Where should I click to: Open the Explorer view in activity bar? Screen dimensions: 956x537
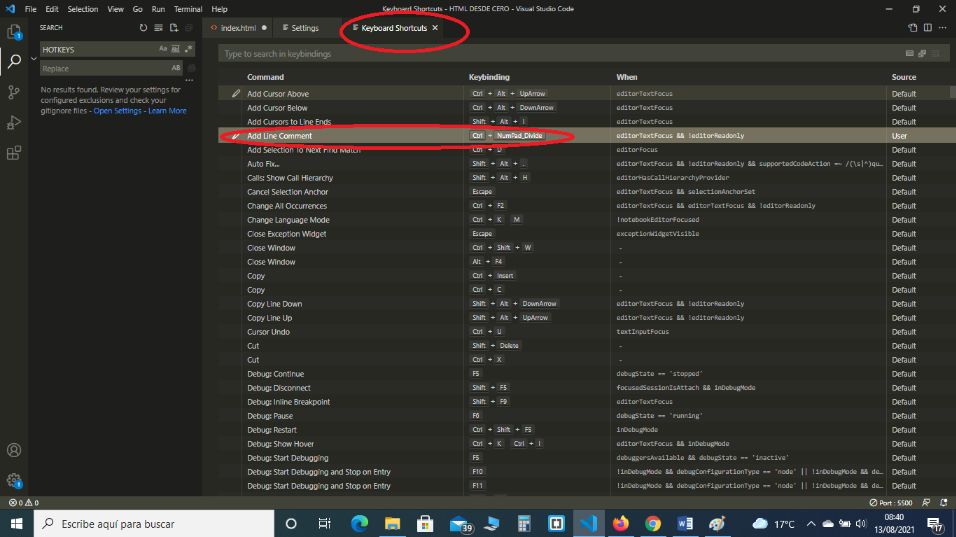point(14,31)
